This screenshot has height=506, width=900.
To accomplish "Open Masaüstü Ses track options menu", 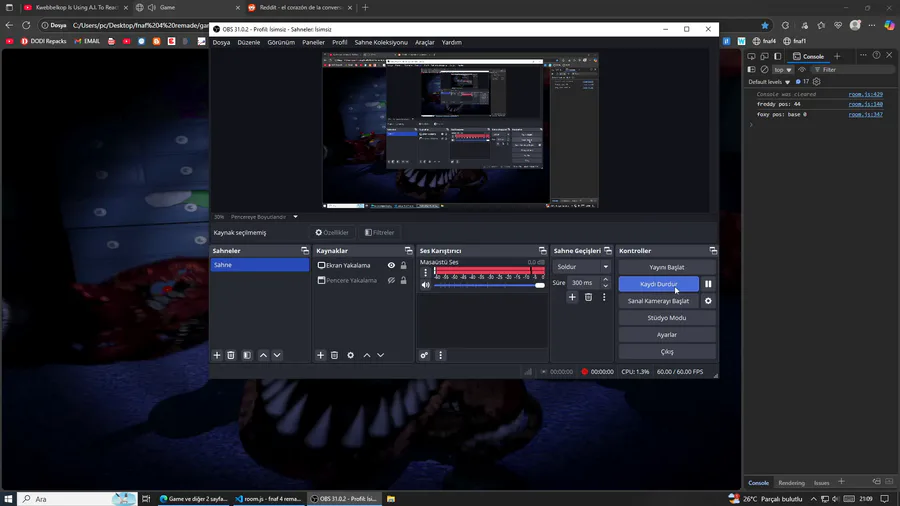I will [x=425, y=273].
